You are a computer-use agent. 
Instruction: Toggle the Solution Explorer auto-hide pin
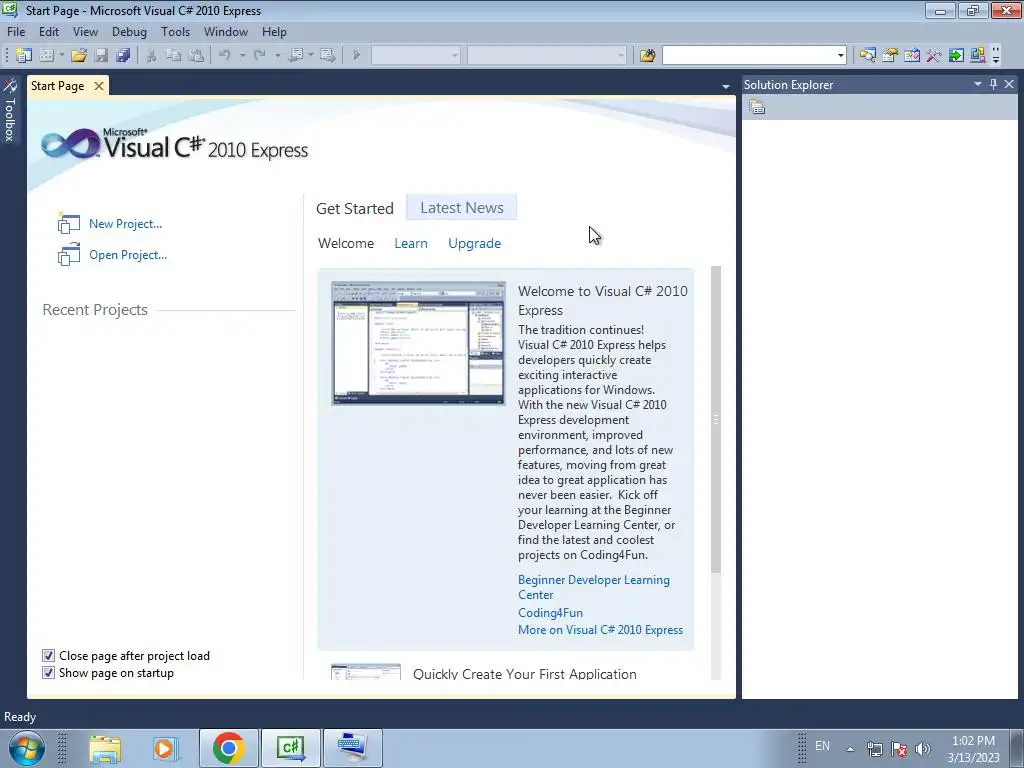(x=993, y=84)
